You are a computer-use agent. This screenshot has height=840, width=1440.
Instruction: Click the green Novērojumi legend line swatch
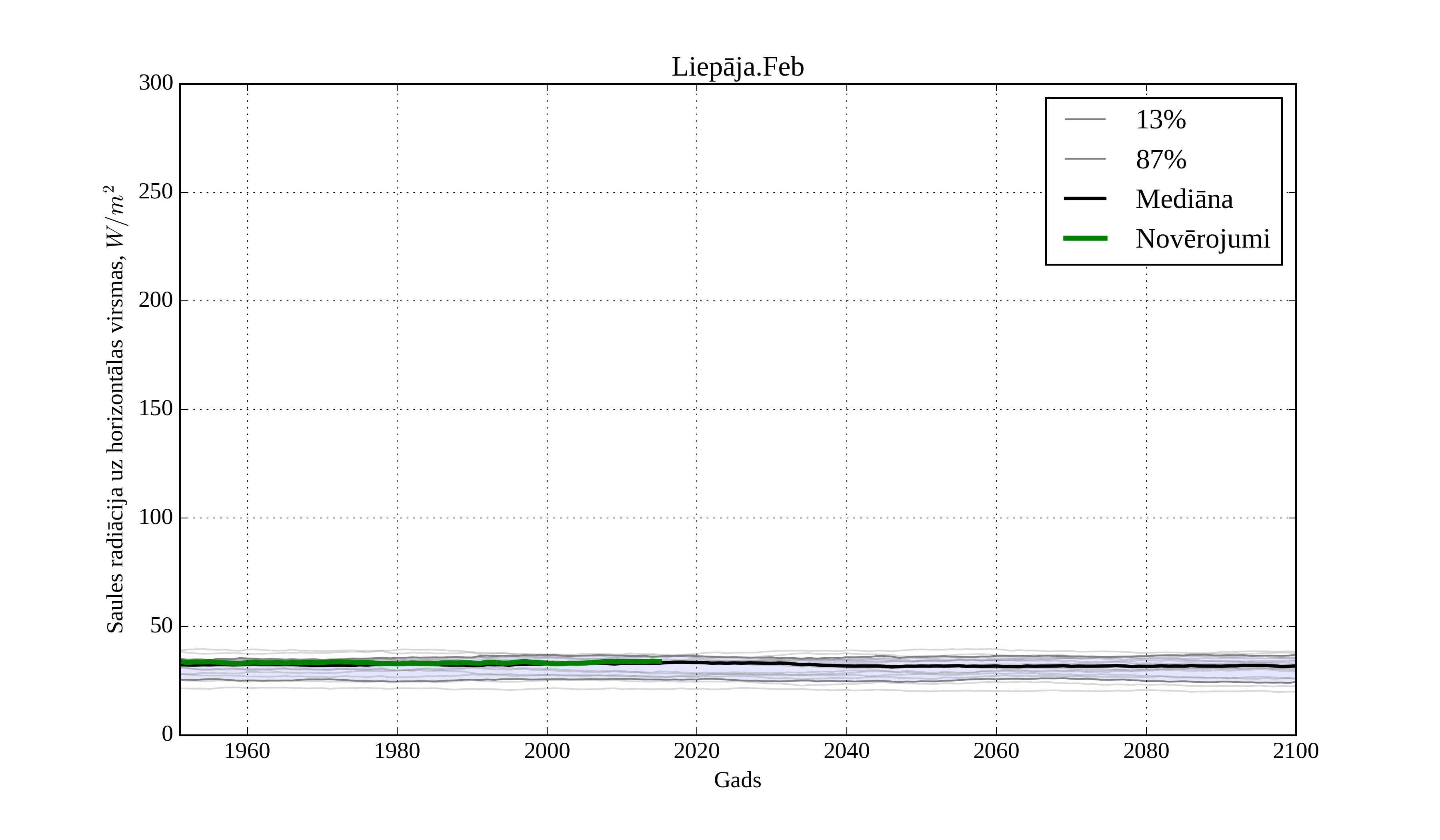coord(1084,238)
